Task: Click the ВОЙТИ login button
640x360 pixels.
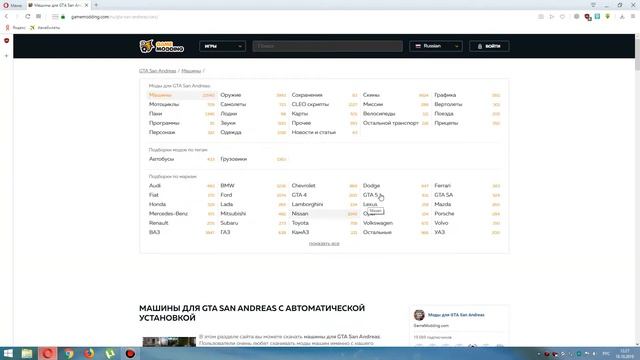Action: [489, 46]
